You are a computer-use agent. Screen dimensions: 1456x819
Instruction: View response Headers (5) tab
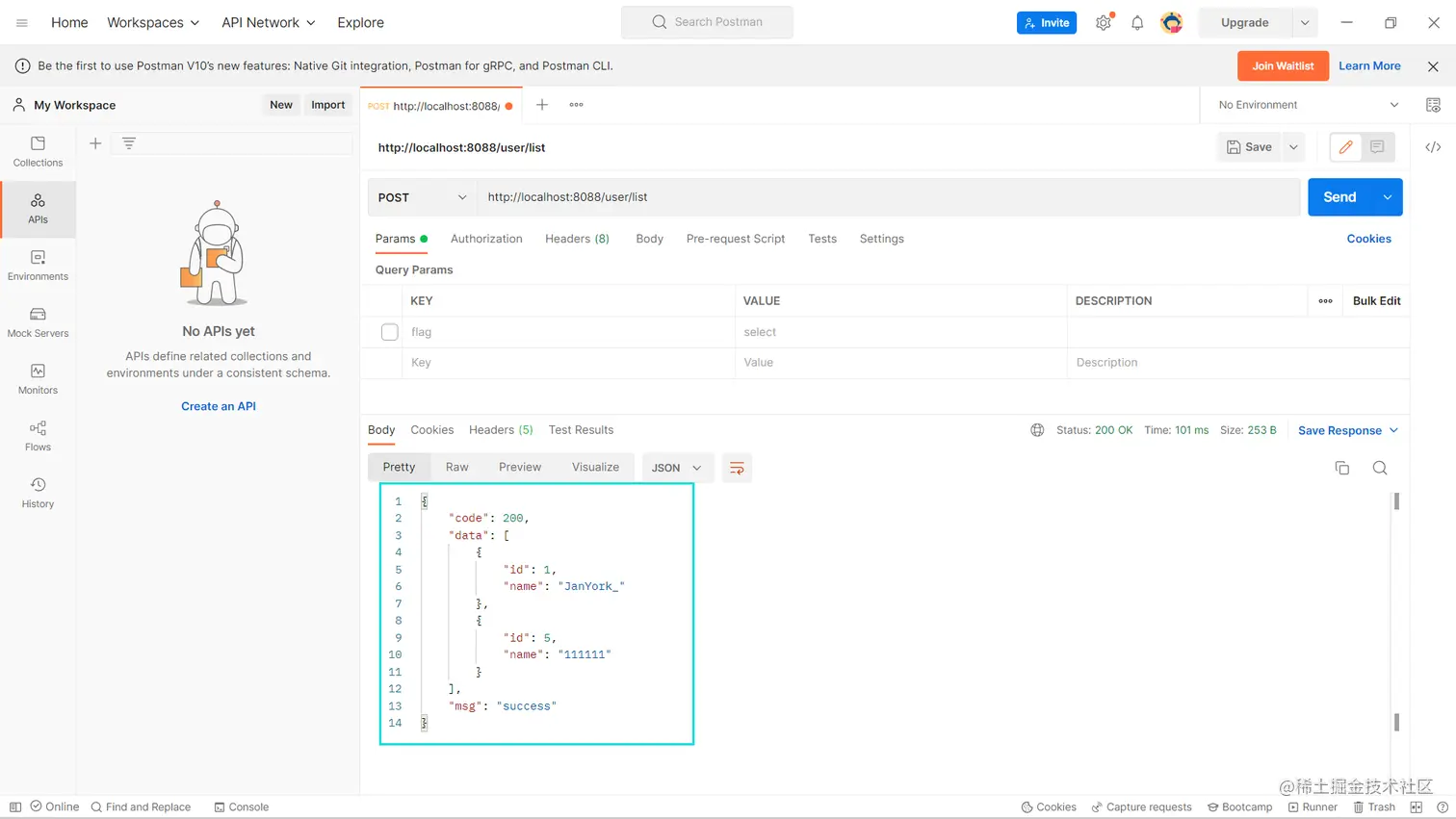(501, 430)
